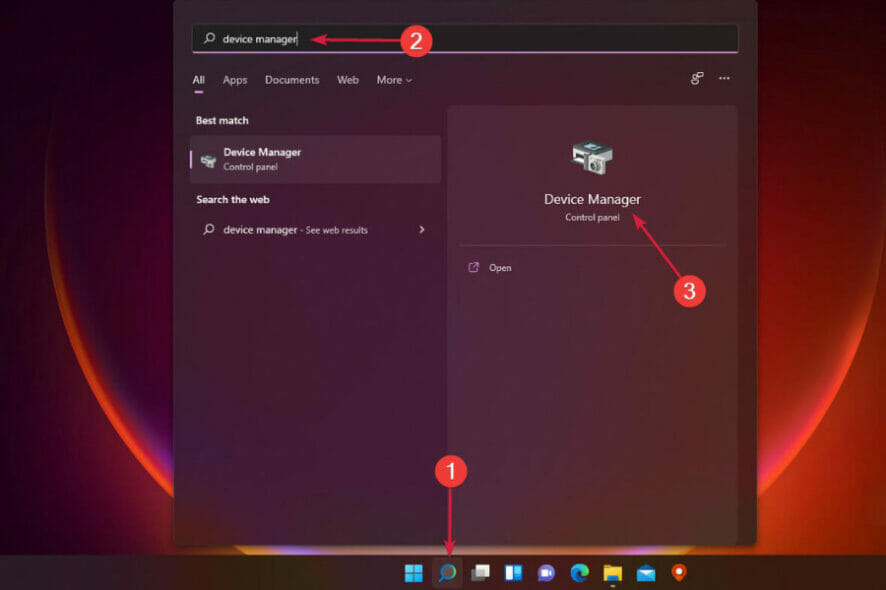Viewport: 886px width, 590px height.
Task: Switch to the Web search tab
Action: [x=348, y=80]
